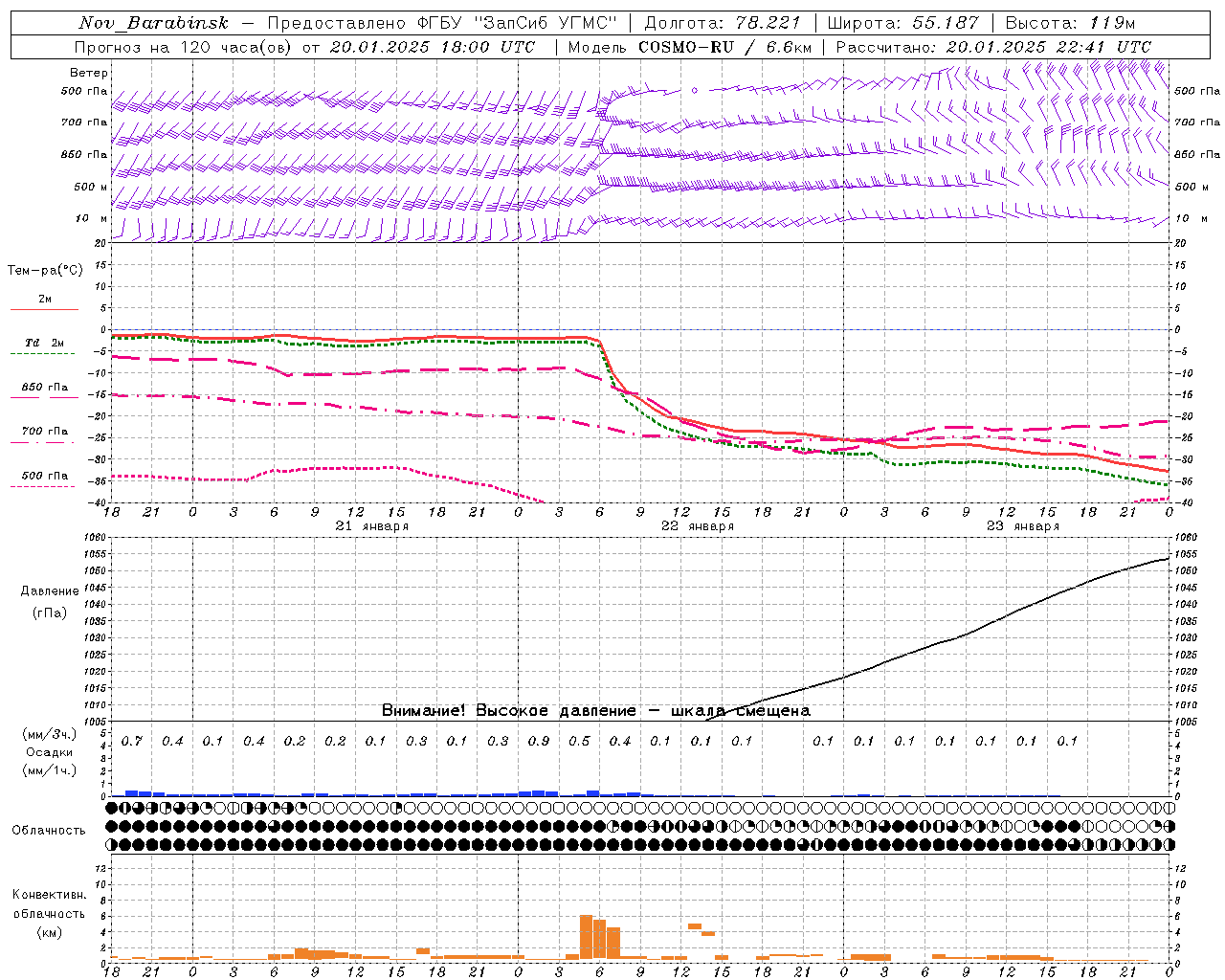The image size is (1225, 980).
Task: Click the precipitation value "0.5"
Action: tap(579, 742)
